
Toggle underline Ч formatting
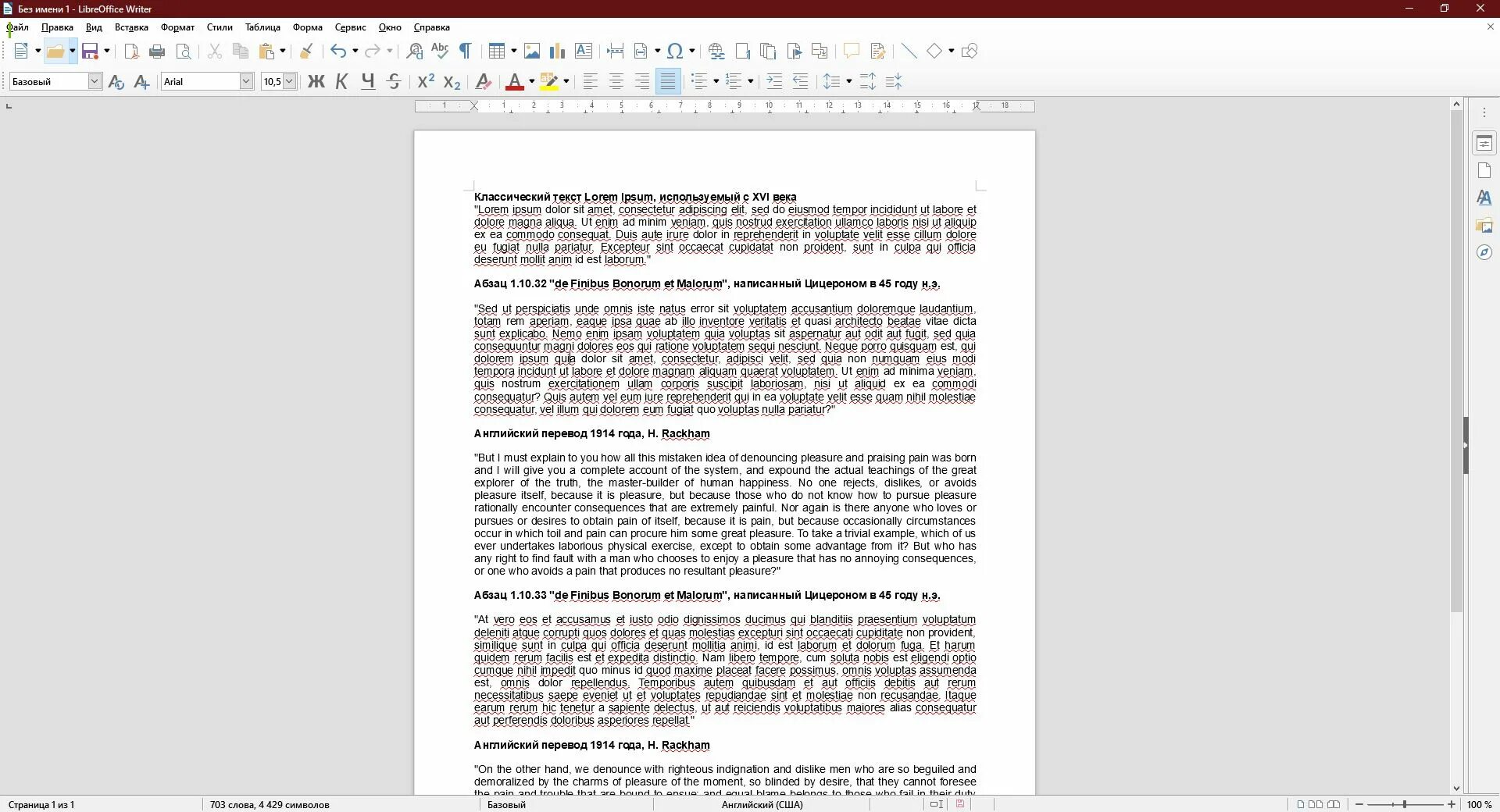(368, 81)
